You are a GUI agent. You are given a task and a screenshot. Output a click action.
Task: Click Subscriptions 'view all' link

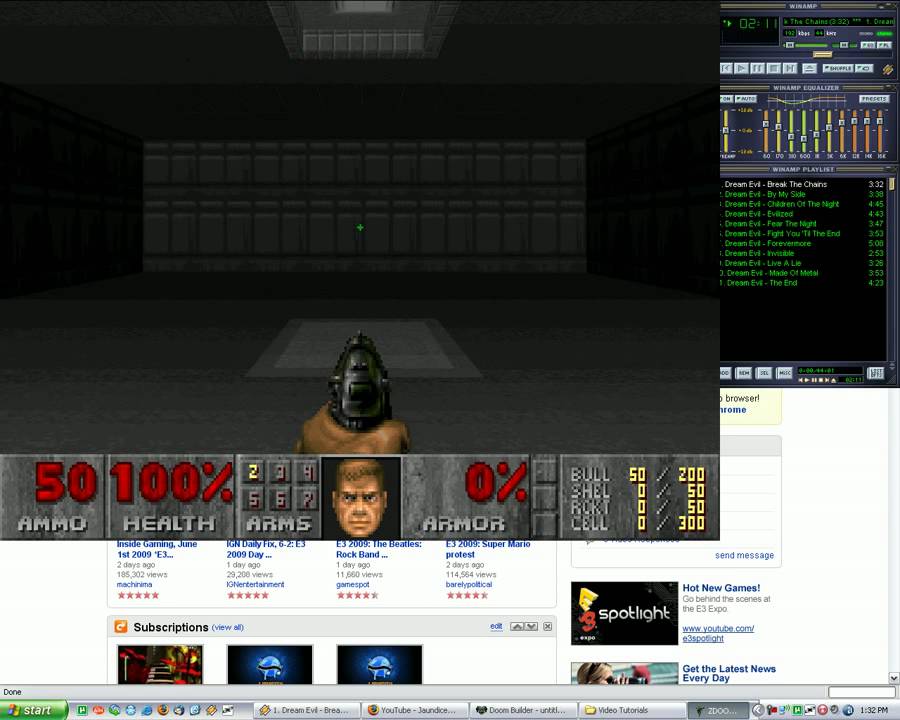coord(228,628)
